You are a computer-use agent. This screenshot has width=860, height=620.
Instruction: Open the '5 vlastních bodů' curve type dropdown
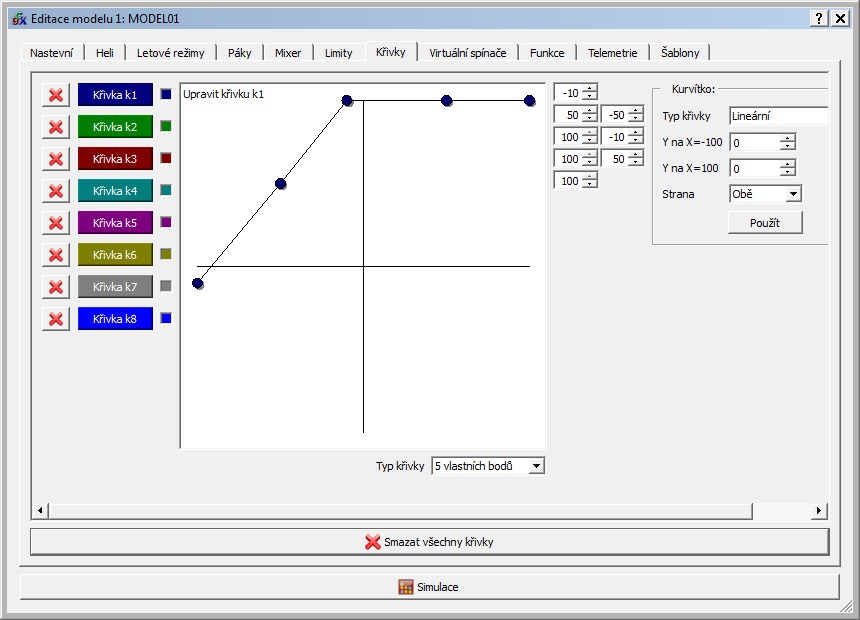tap(488, 466)
